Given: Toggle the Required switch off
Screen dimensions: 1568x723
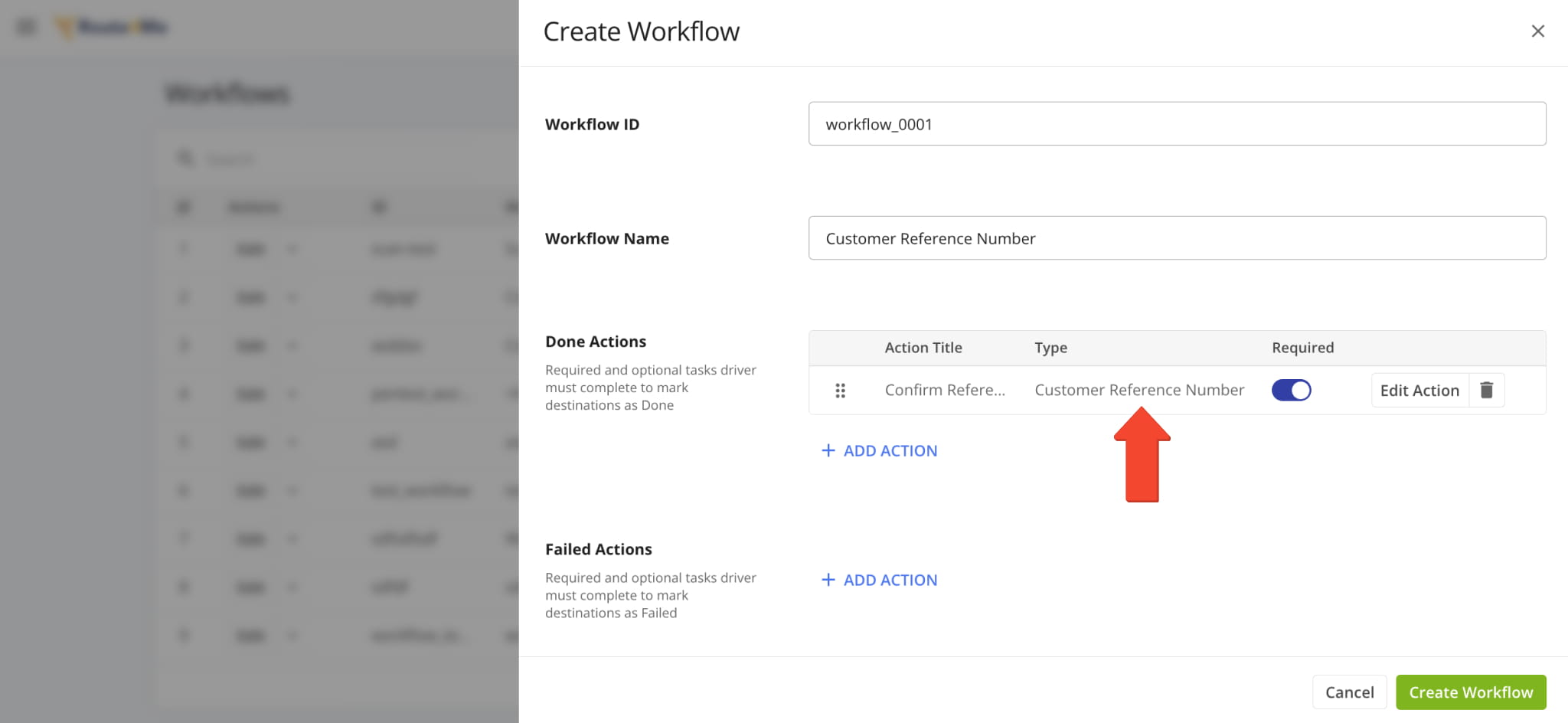Looking at the screenshot, I should [1291, 391].
